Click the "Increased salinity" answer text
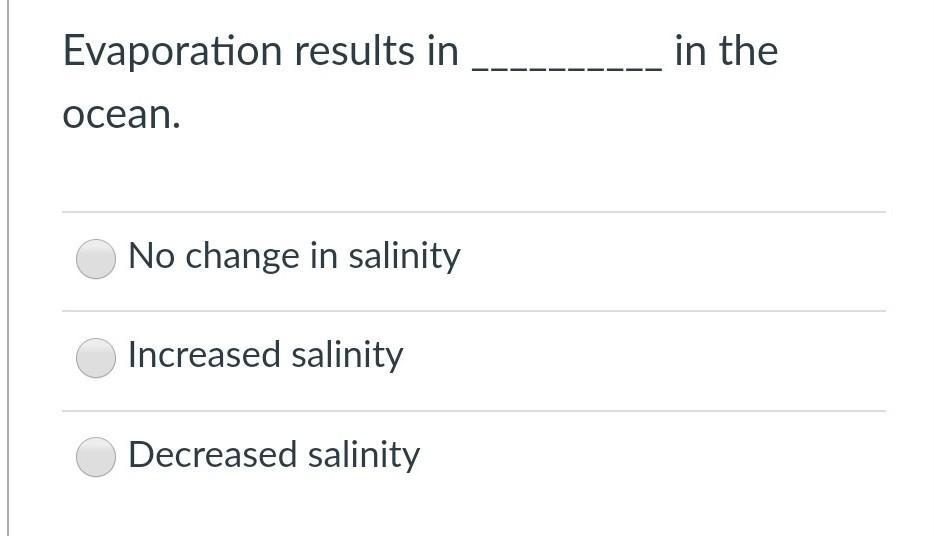Screen dimensions: 934x536 pyautogui.click(x=265, y=355)
